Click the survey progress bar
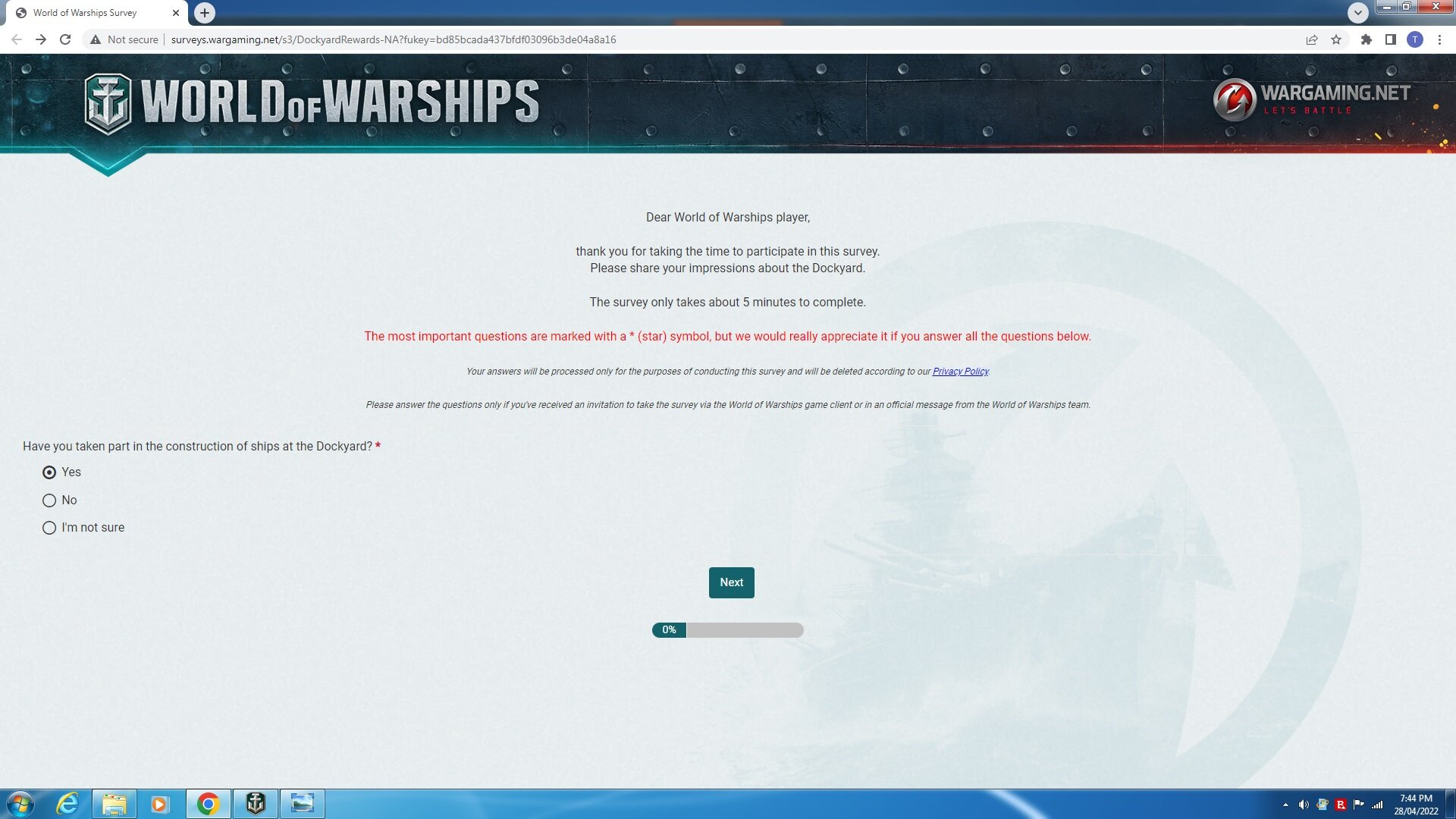The height and width of the screenshot is (819, 1456). [727, 630]
